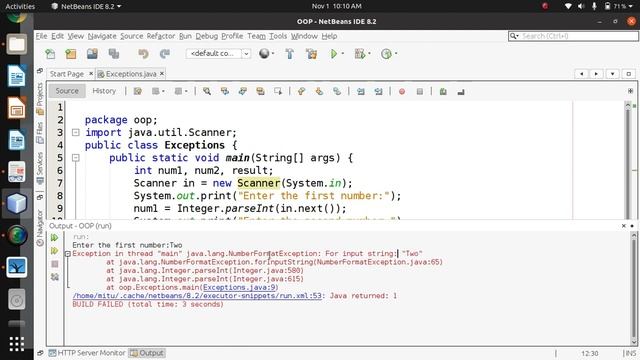This screenshot has width=640, height=360.
Task: Click the Comment editor toolbar icon
Action: tap(443, 92)
